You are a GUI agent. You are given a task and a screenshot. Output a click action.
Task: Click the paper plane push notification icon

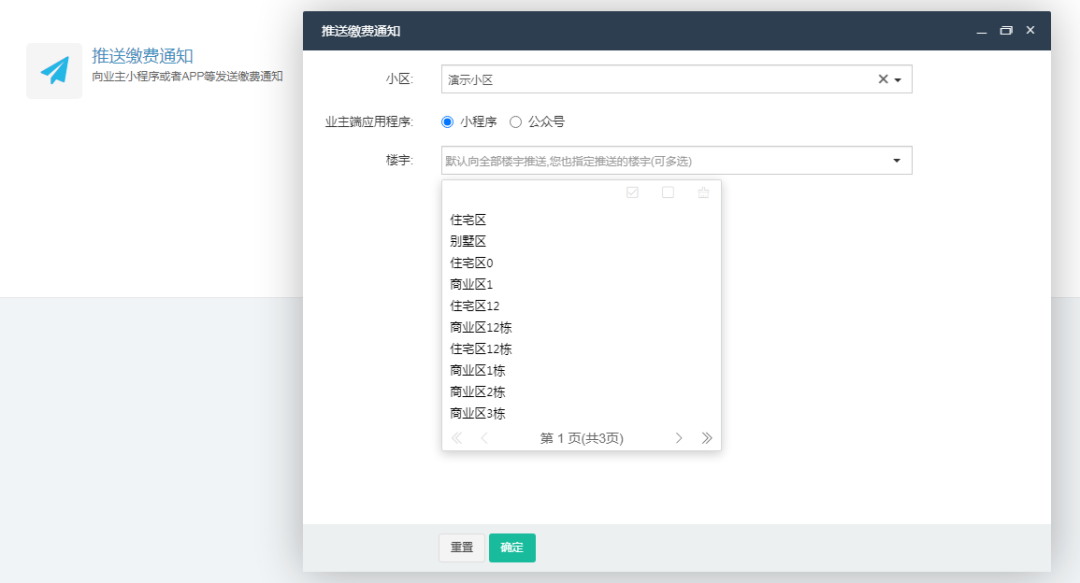pos(54,71)
